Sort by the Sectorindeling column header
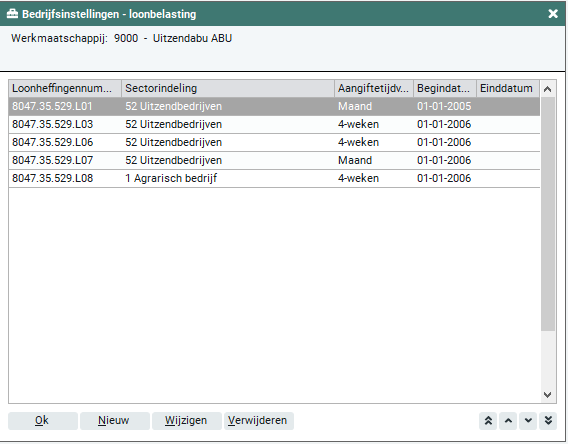 click(x=228, y=88)
